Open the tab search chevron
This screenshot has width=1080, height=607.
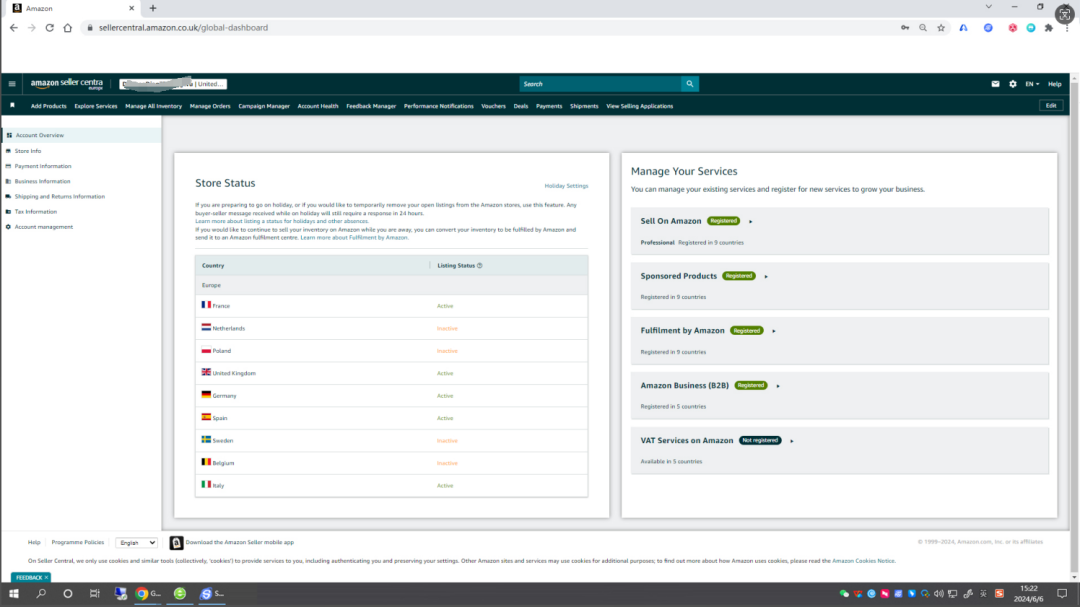[x=988, y=7]
